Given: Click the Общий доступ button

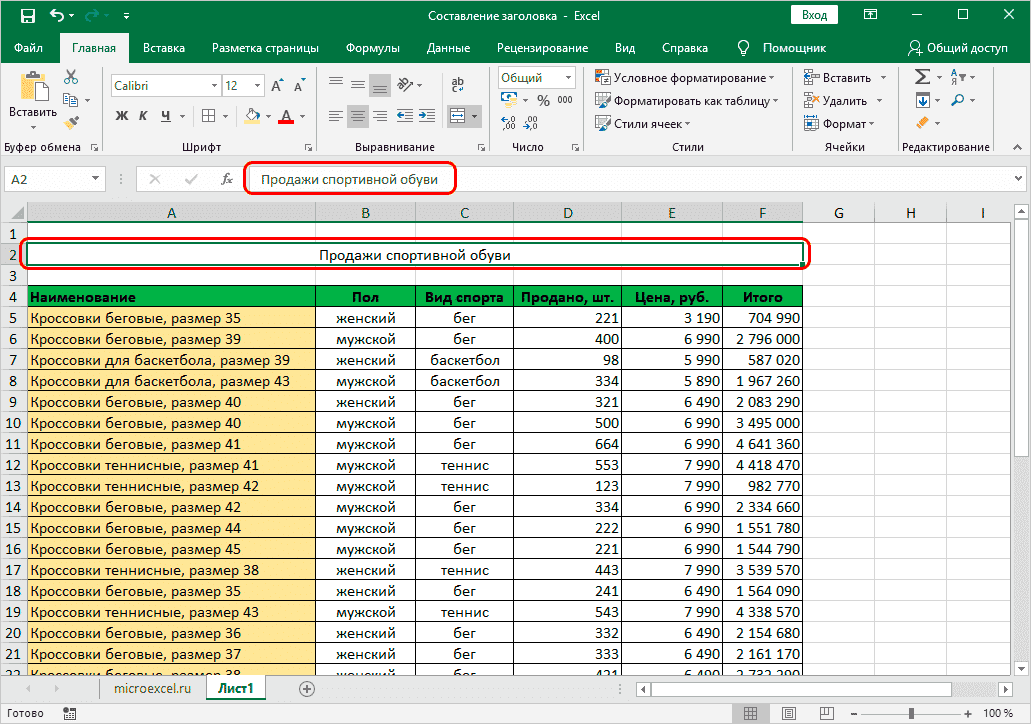Looking at the screenshot, I should click(x=957, y=47).
